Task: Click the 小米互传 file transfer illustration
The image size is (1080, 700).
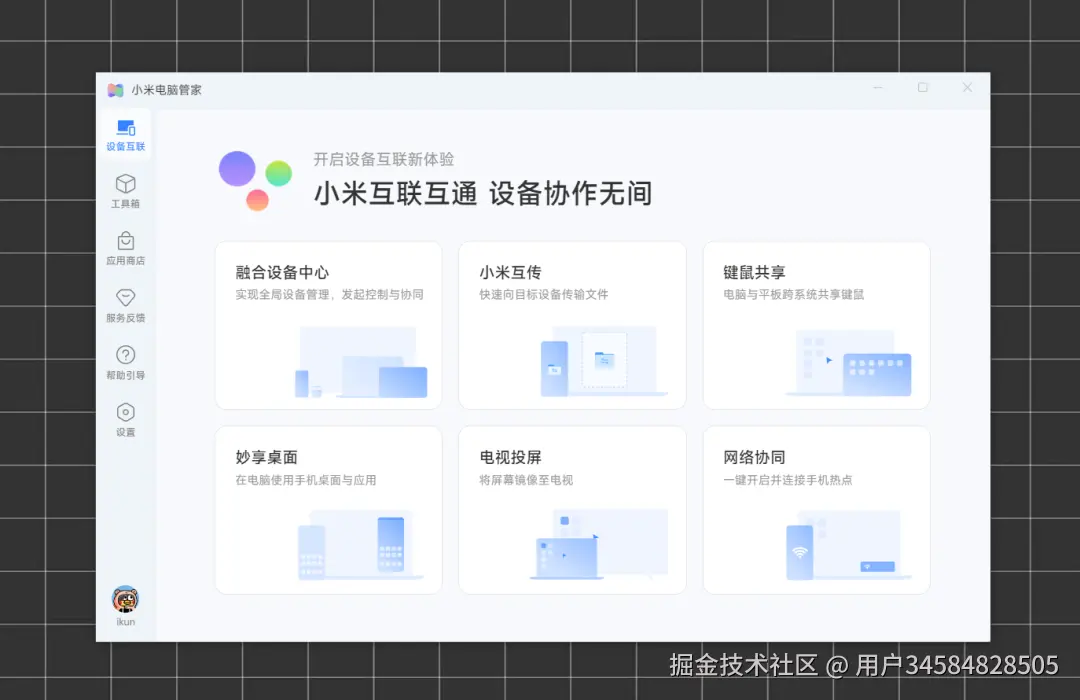Action: point(604,362)
